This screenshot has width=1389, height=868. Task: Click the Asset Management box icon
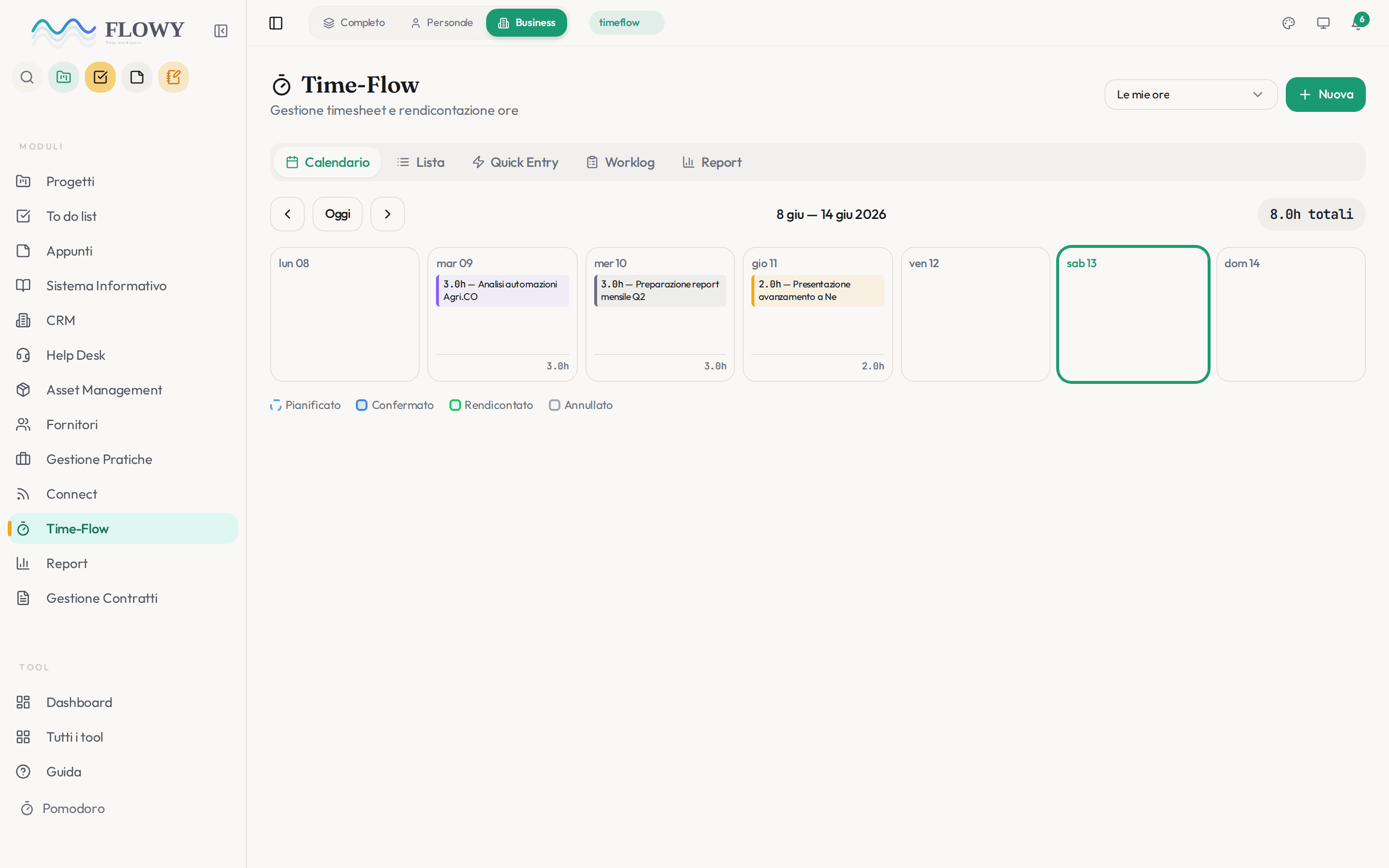tap(23, 390)
